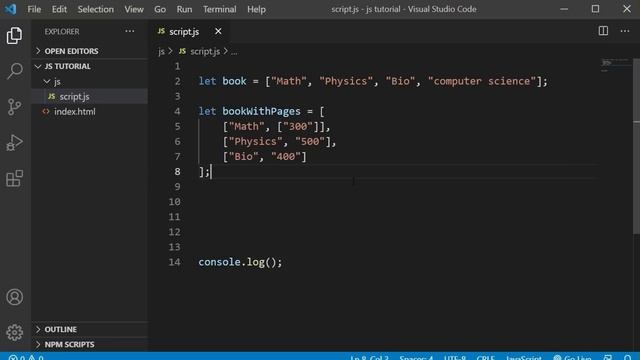
Task: Open the Source Control view
Action: (x=14, y=107)
